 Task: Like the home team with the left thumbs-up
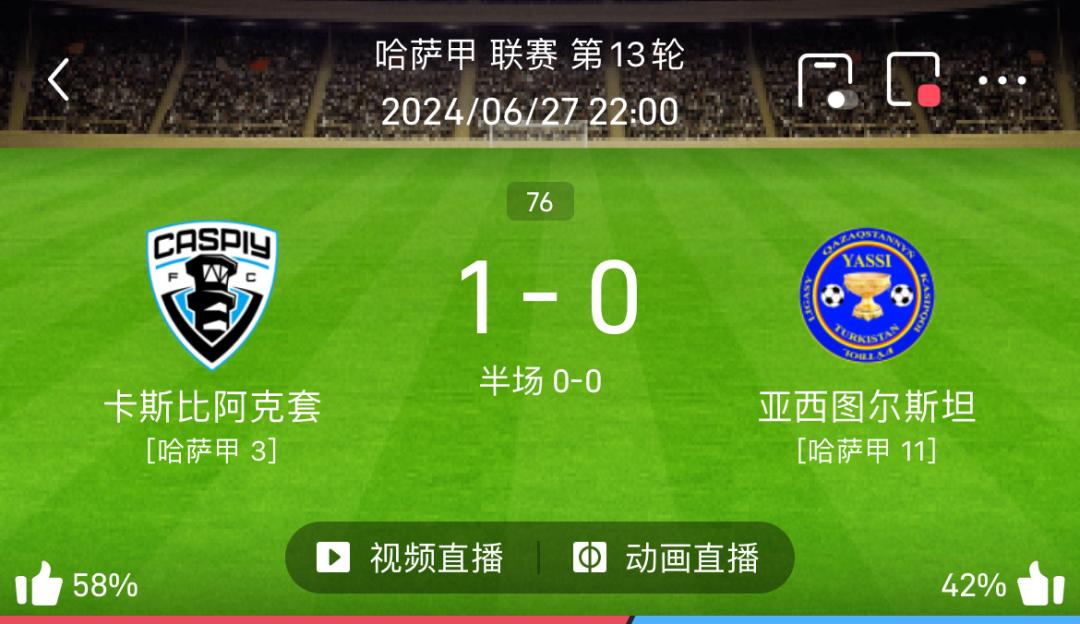click(39, 585)
